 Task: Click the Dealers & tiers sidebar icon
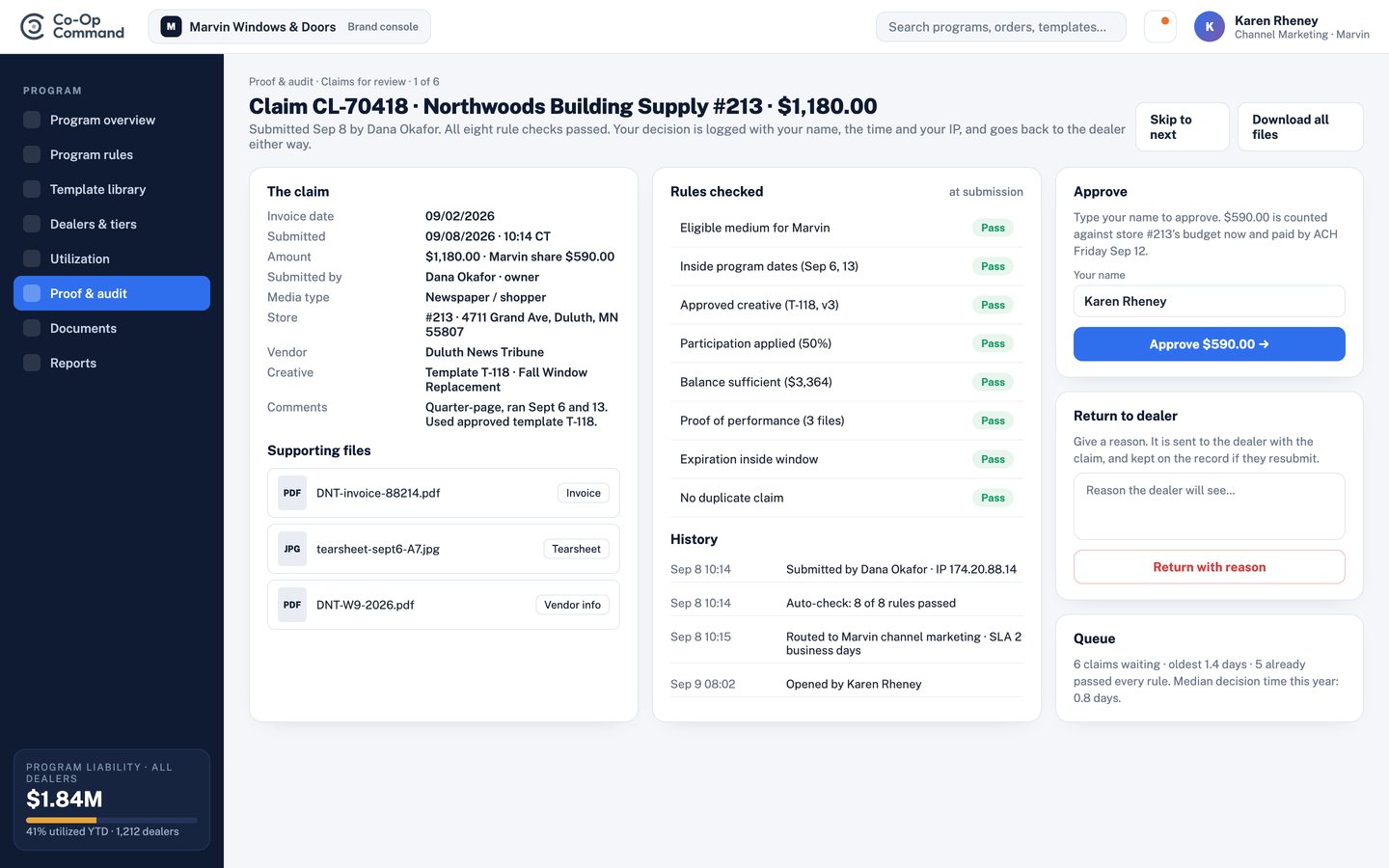pos(32,224)
